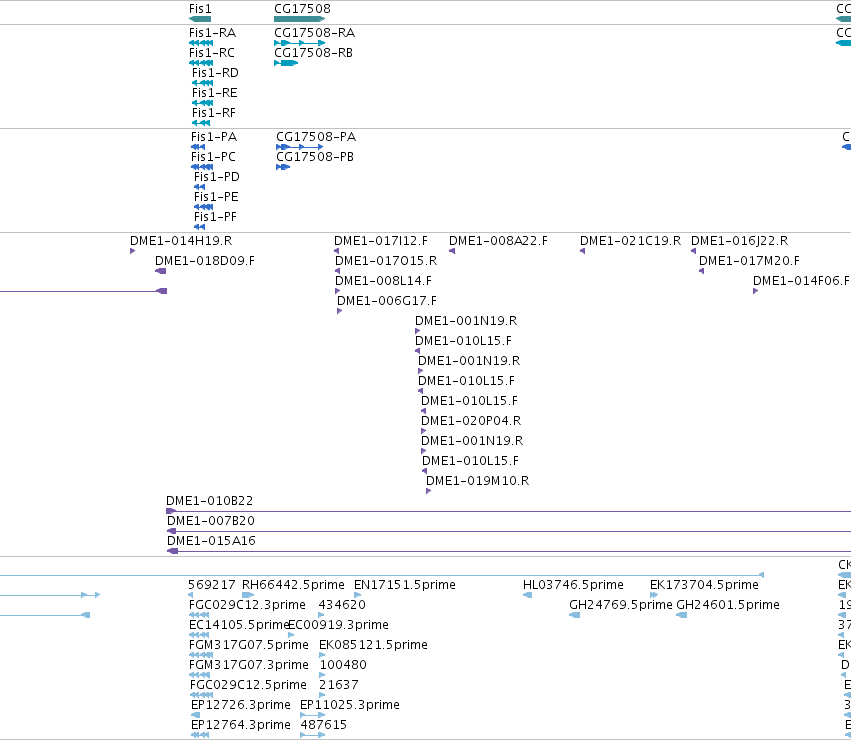Image resolution: width=851 pixels, height=740 pixels.
Task: Click the Fis1 gene label
Action: pos(200,9)
